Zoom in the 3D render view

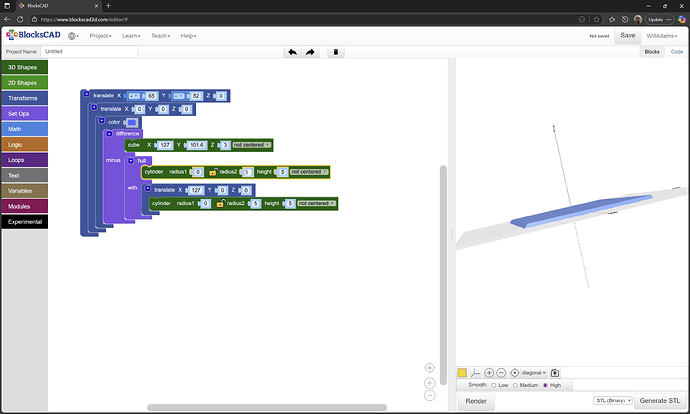pos(489,373)
